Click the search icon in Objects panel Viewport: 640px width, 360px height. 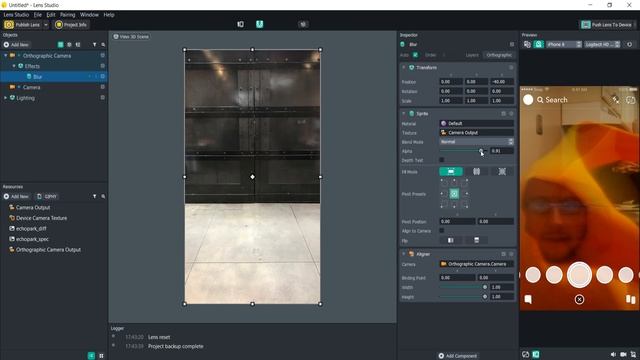pos(103,44)
